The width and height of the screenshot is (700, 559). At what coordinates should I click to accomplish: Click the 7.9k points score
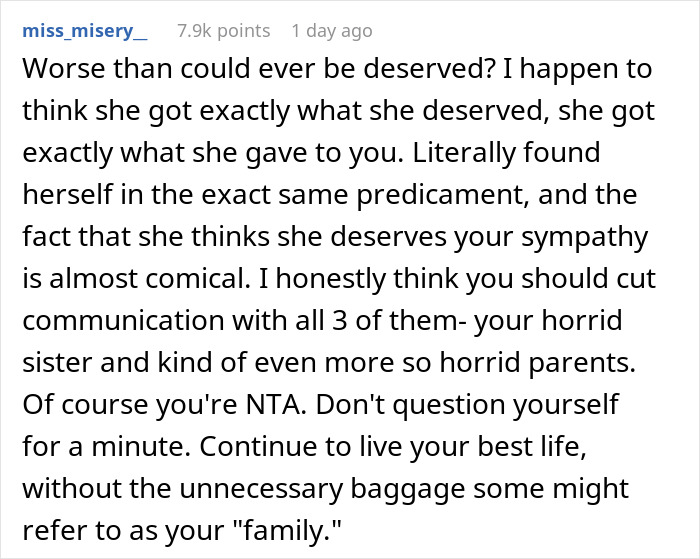pos(223,31)
